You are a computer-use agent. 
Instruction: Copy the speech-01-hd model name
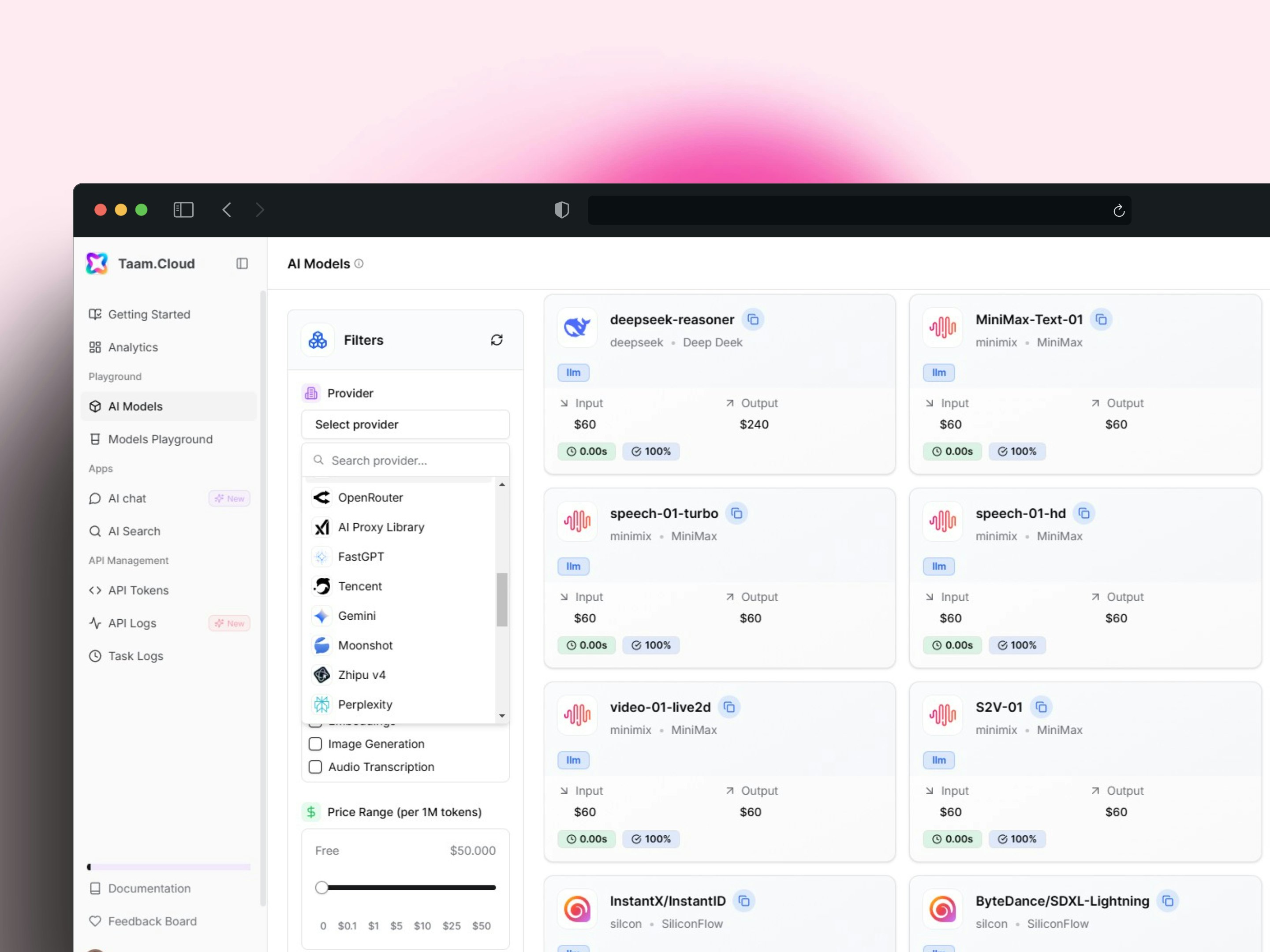pyautogui.click(x=1084, y=513)
